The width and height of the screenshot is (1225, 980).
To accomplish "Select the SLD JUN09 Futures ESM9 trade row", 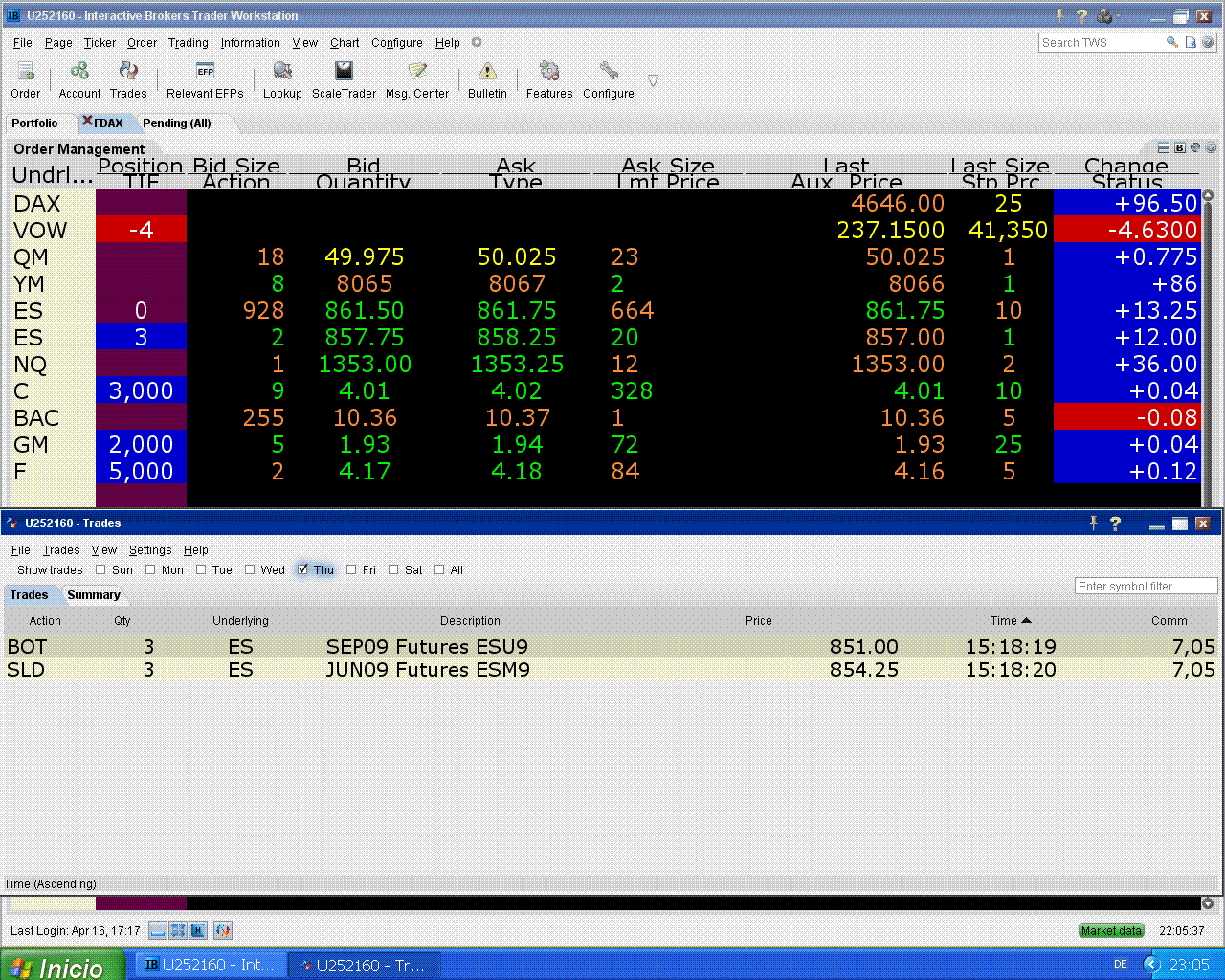I will point(611,670).
